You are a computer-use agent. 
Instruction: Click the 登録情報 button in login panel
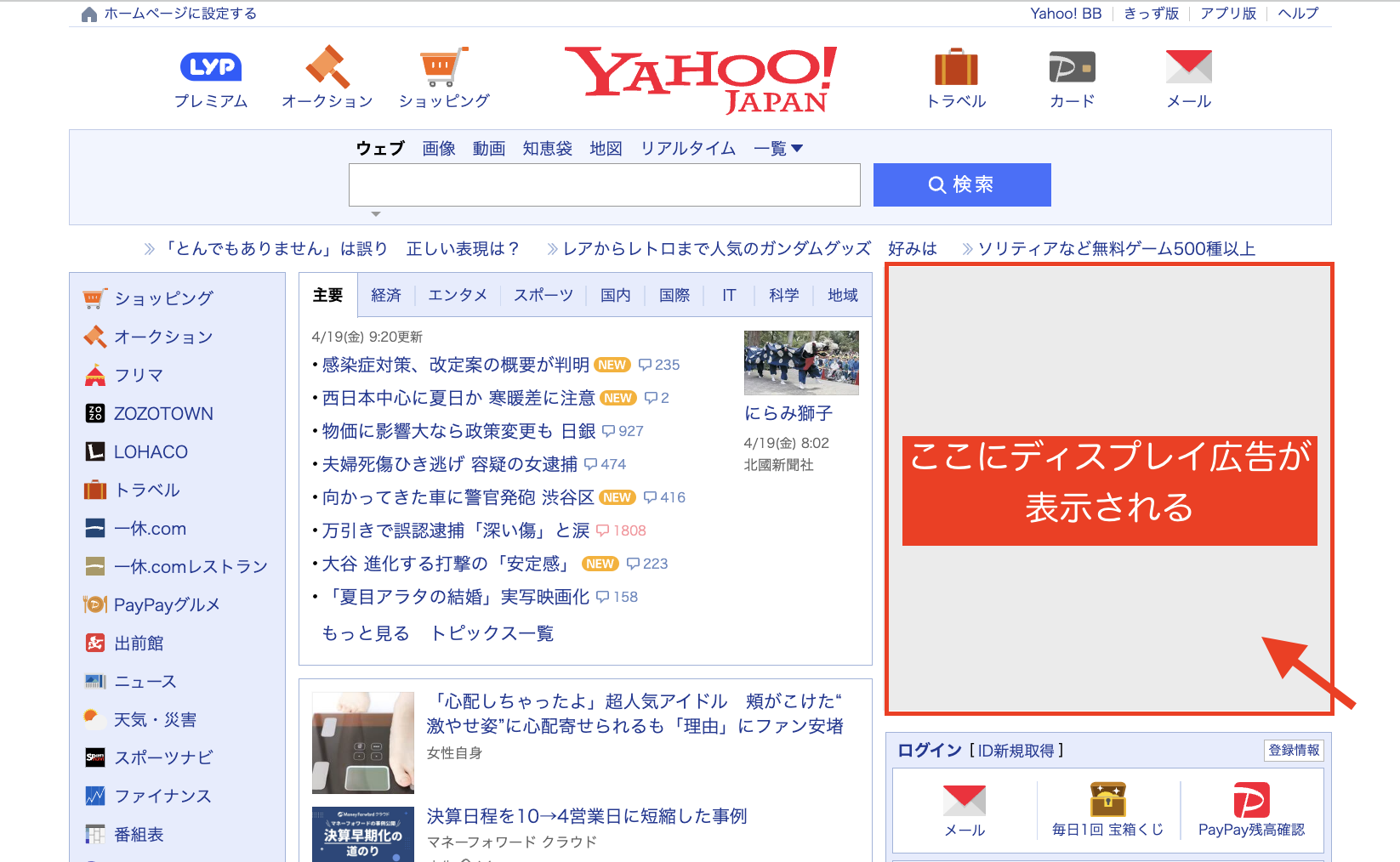click(1294, 750)
